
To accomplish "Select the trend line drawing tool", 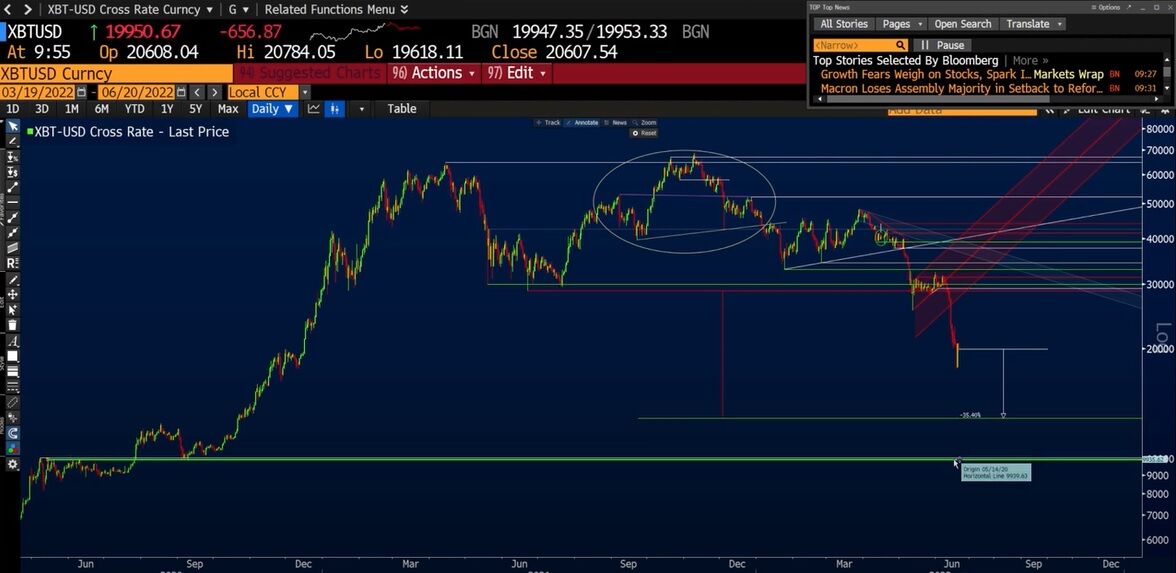I will click(13, 187).
